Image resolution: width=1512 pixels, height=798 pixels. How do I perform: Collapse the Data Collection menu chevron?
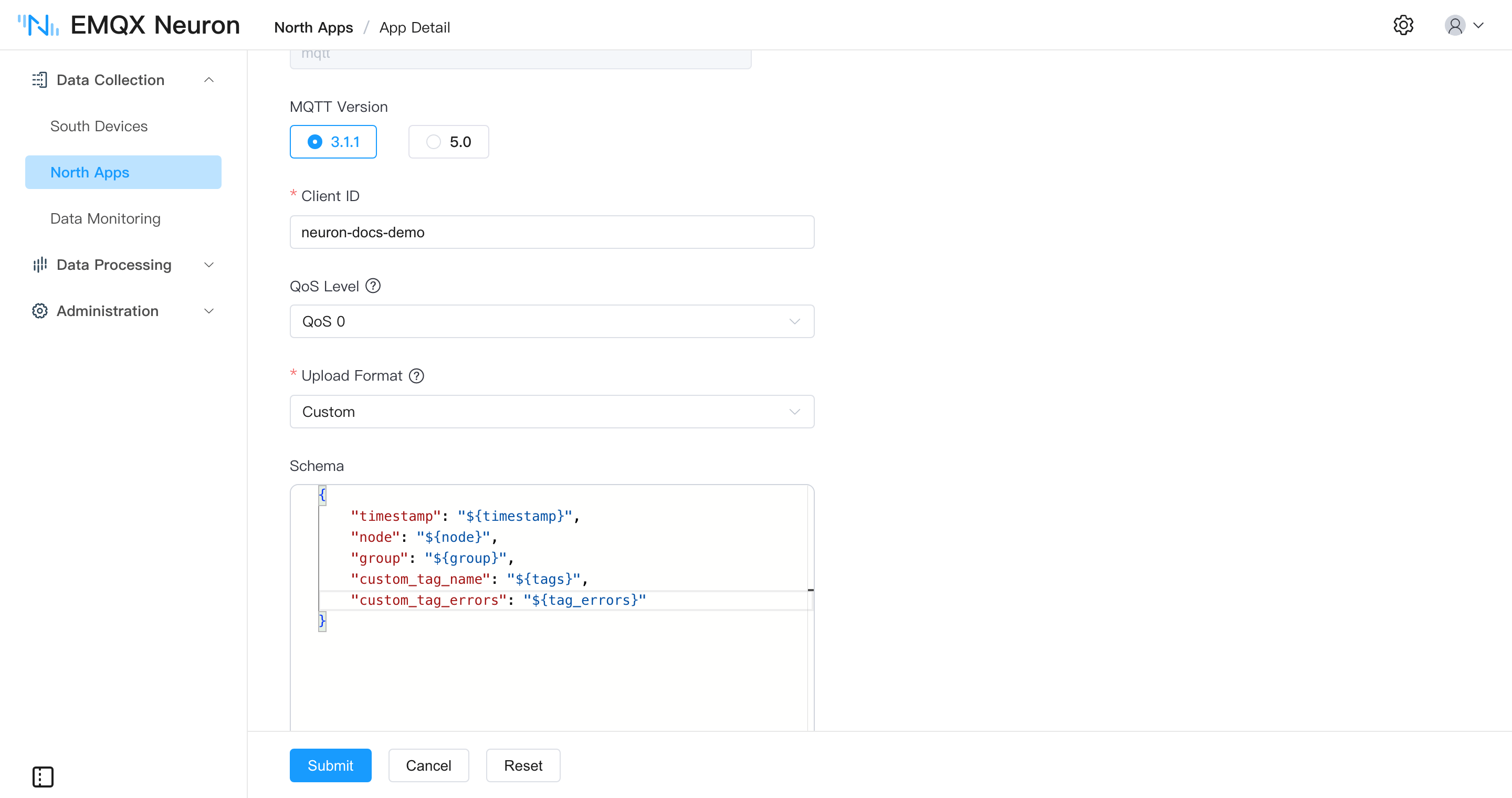point(208,80)
